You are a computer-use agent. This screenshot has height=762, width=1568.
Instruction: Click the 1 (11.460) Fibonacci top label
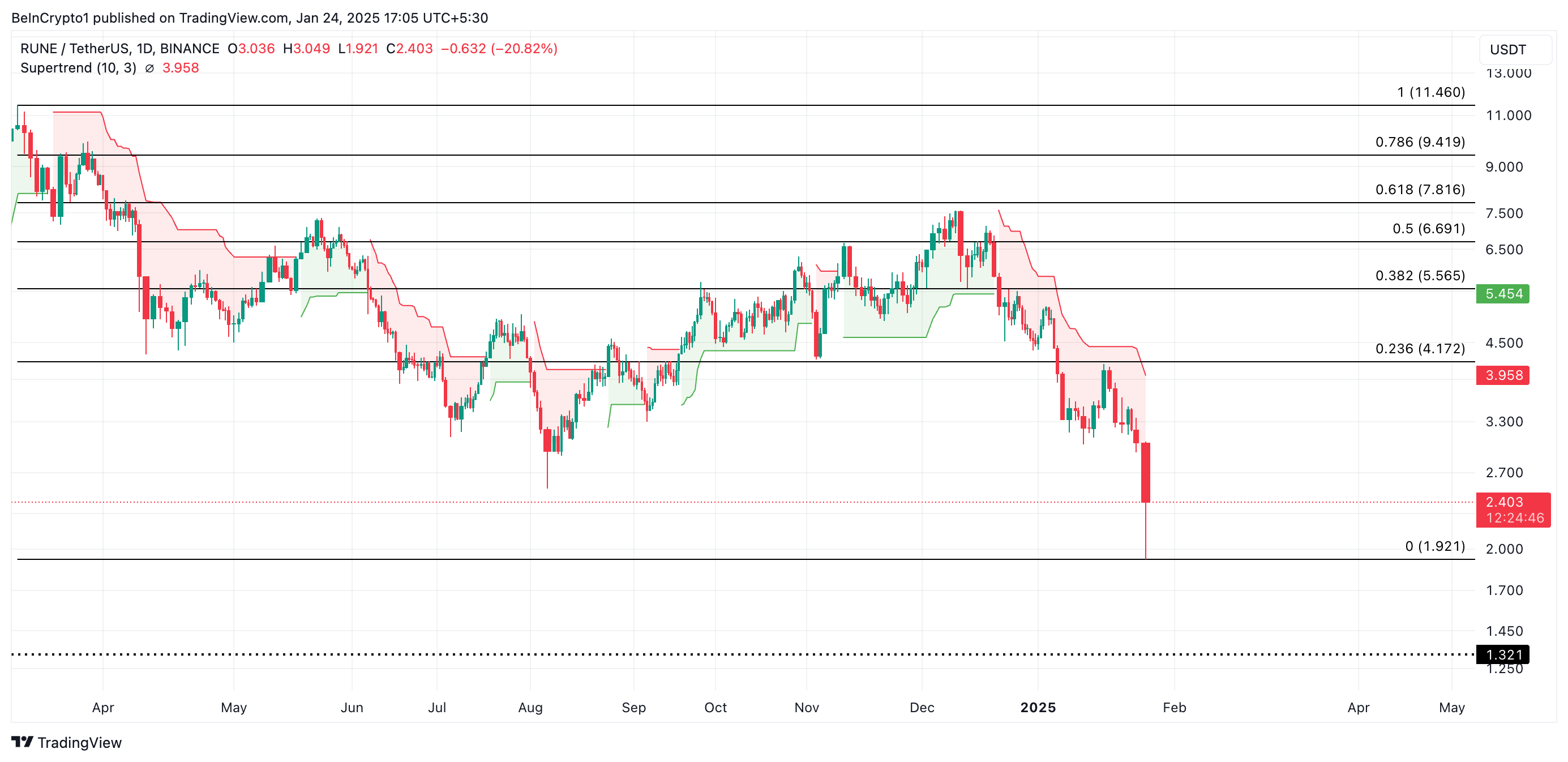pos(1430,92)
